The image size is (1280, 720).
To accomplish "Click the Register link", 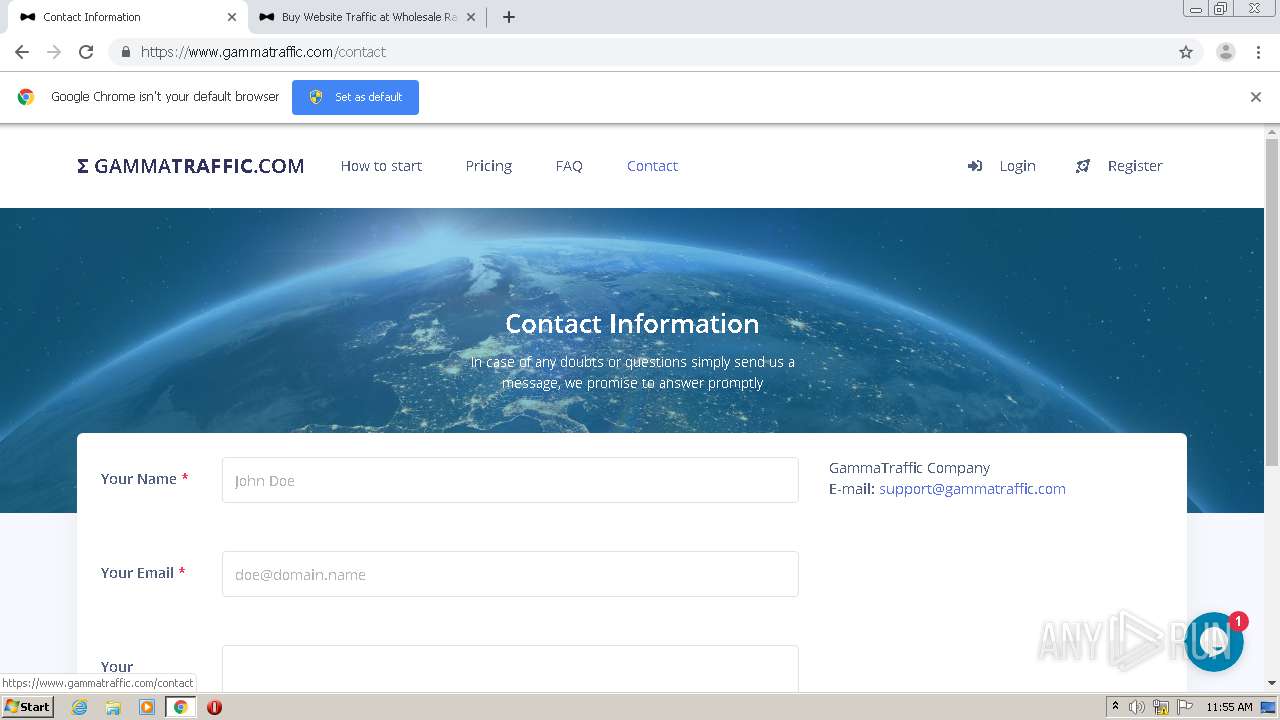I will click(x=1135, y=166).
